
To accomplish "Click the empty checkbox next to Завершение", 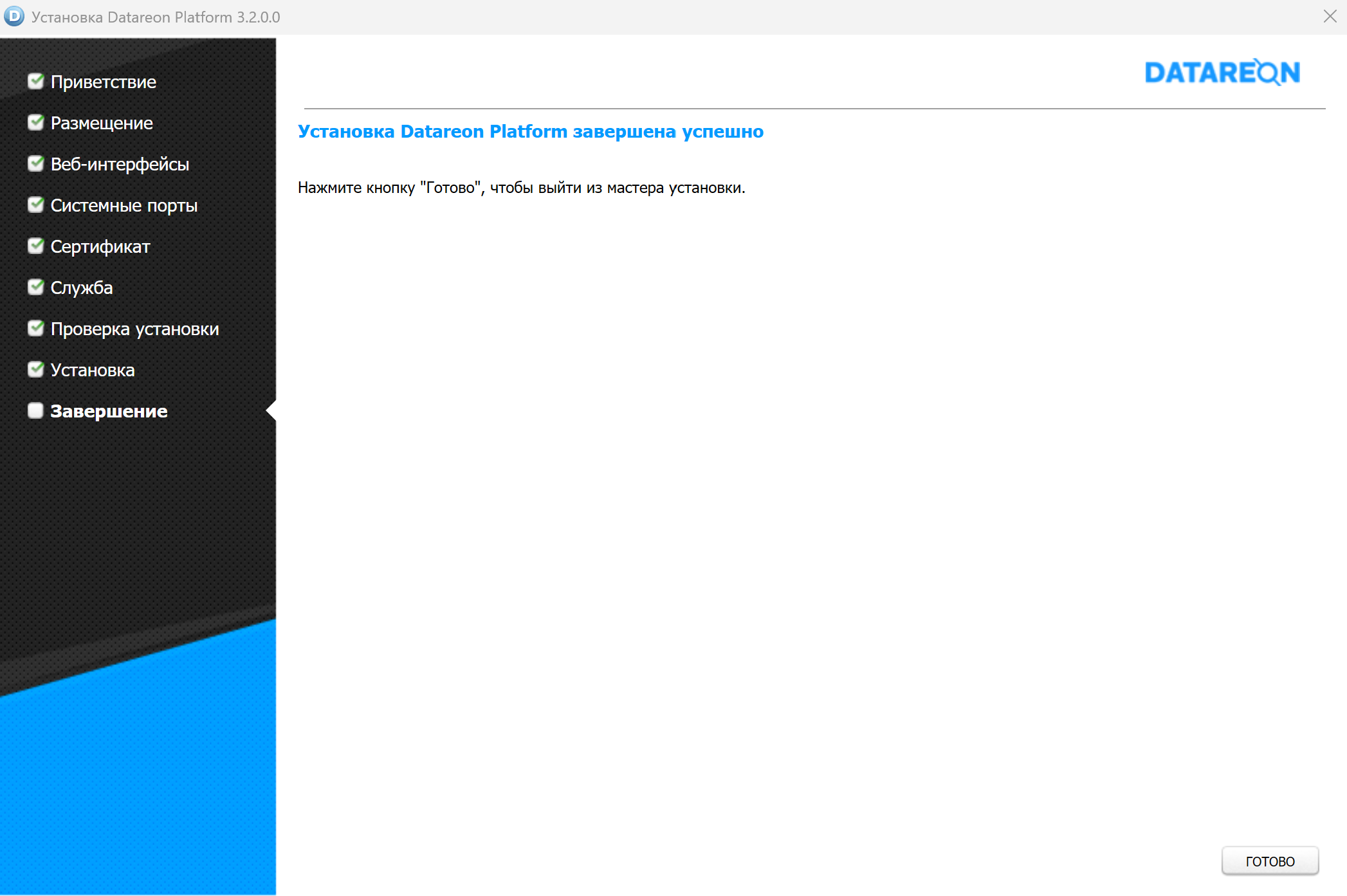I will tap(36, 410).
